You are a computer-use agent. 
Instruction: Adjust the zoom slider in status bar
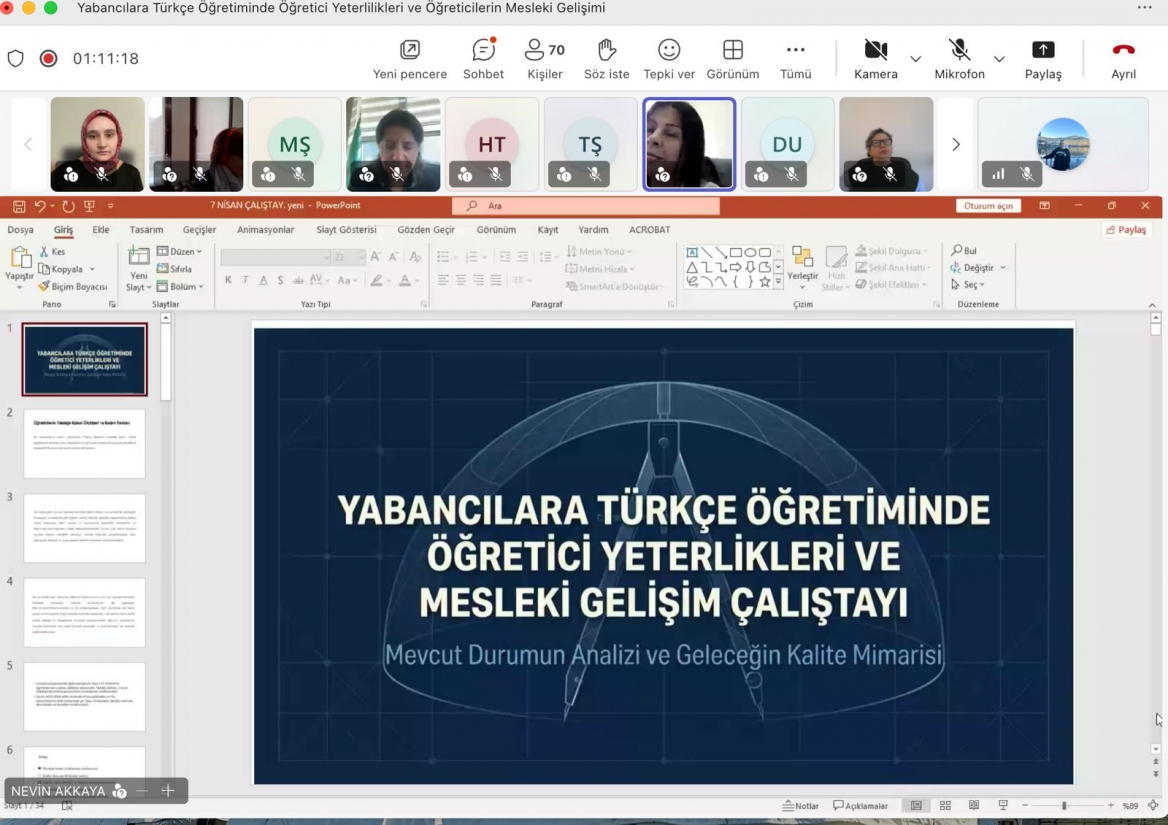[1064, 806]
